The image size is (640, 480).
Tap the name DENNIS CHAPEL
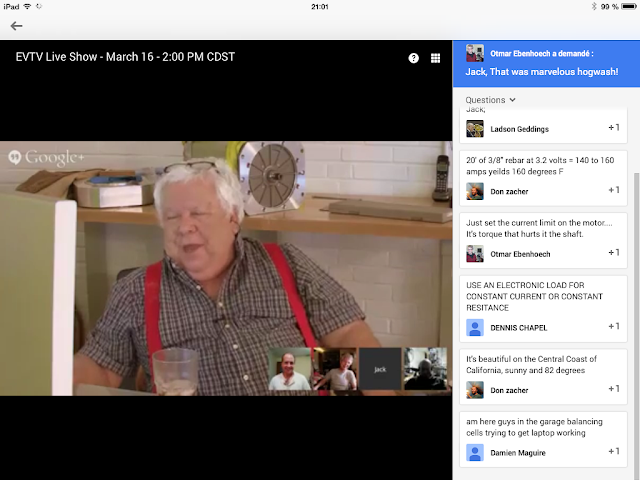(518, 328)
